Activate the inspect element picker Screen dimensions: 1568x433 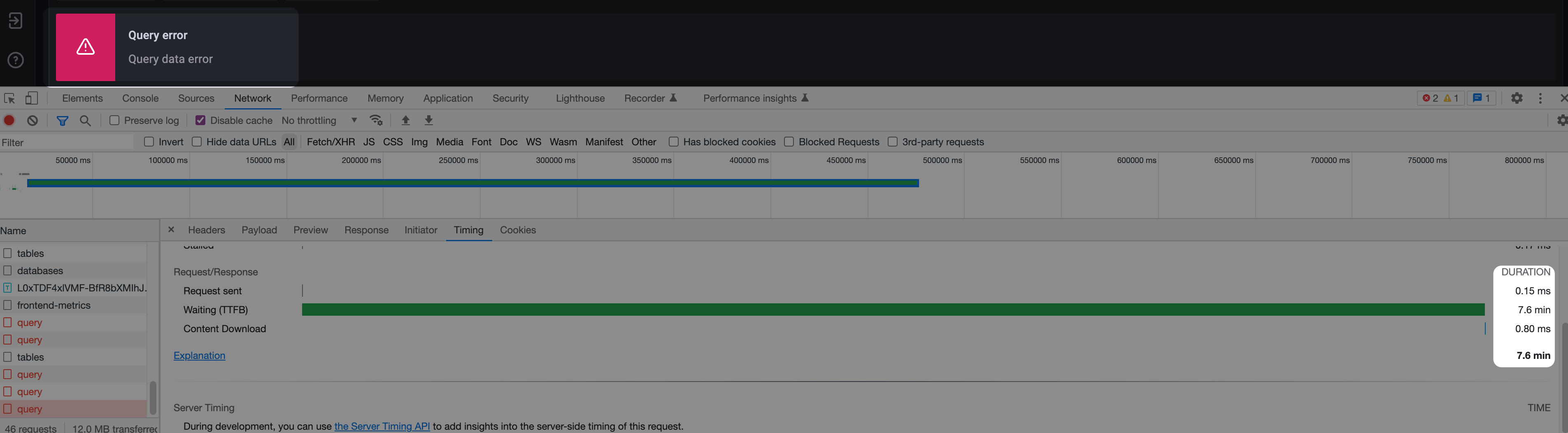(x=10, y=98)
